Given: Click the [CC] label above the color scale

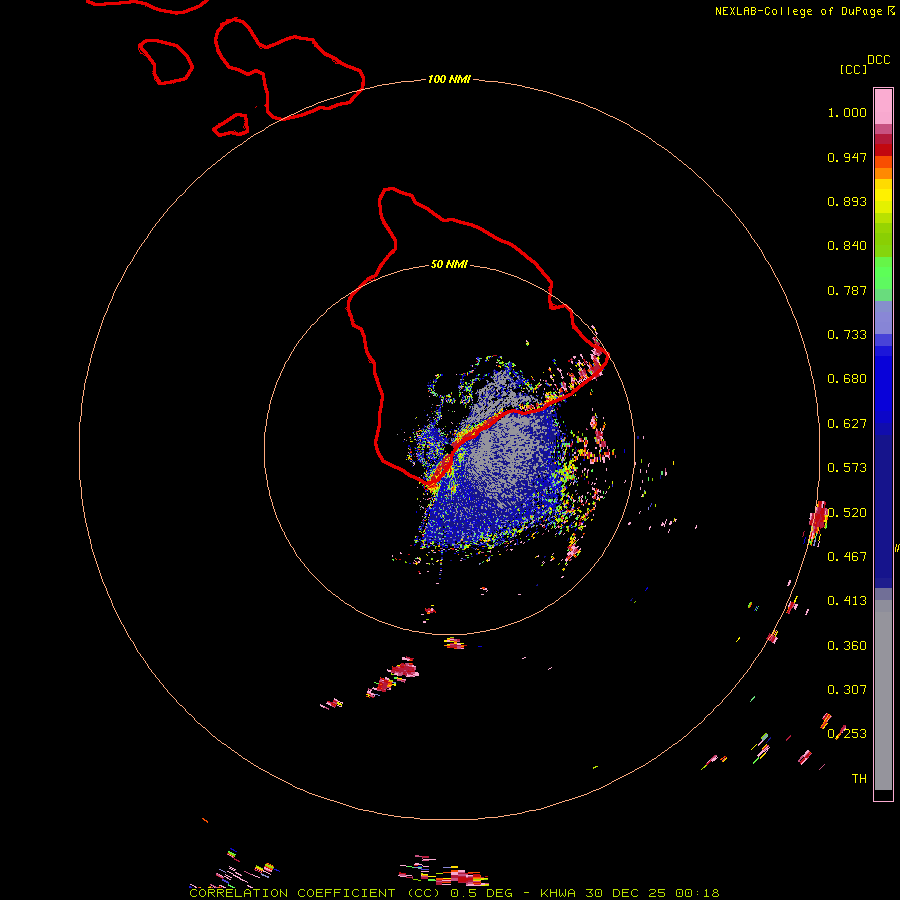Looking at the screenshot, I should click(x=854, y=69).
